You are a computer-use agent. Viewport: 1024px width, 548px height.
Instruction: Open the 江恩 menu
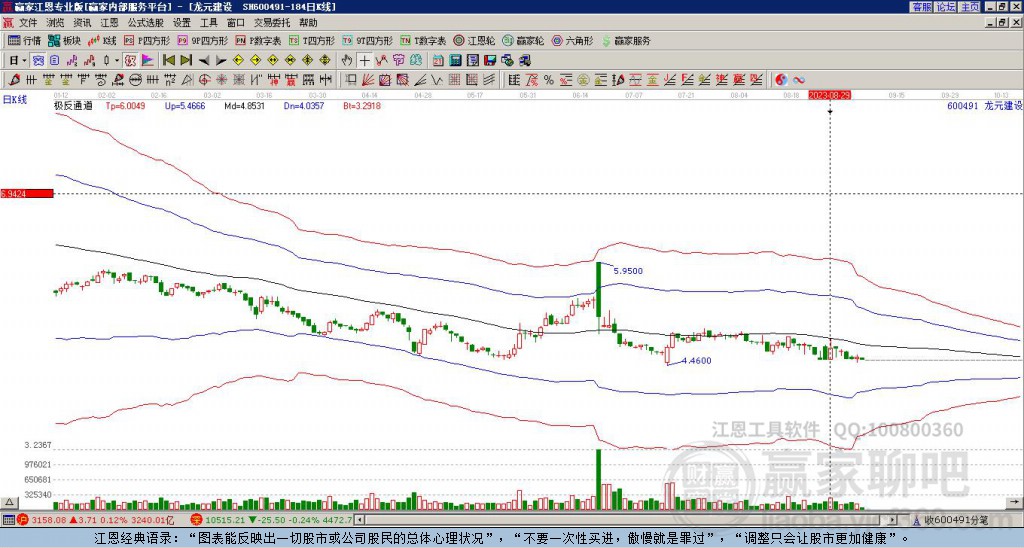pyautogui.click(x=110, y=23)
